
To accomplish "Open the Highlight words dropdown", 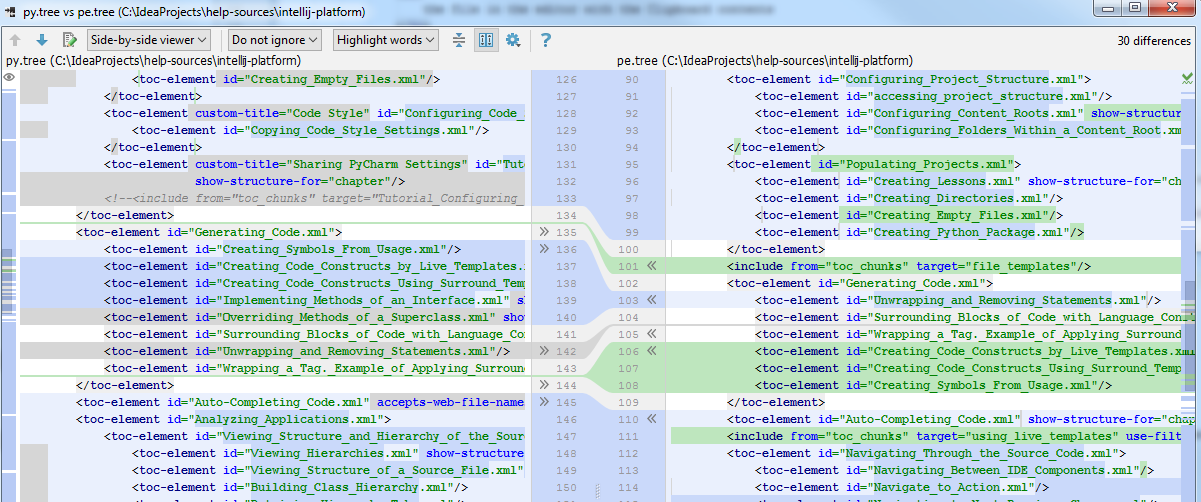I will pyautogui.click(x=385, y=40).
